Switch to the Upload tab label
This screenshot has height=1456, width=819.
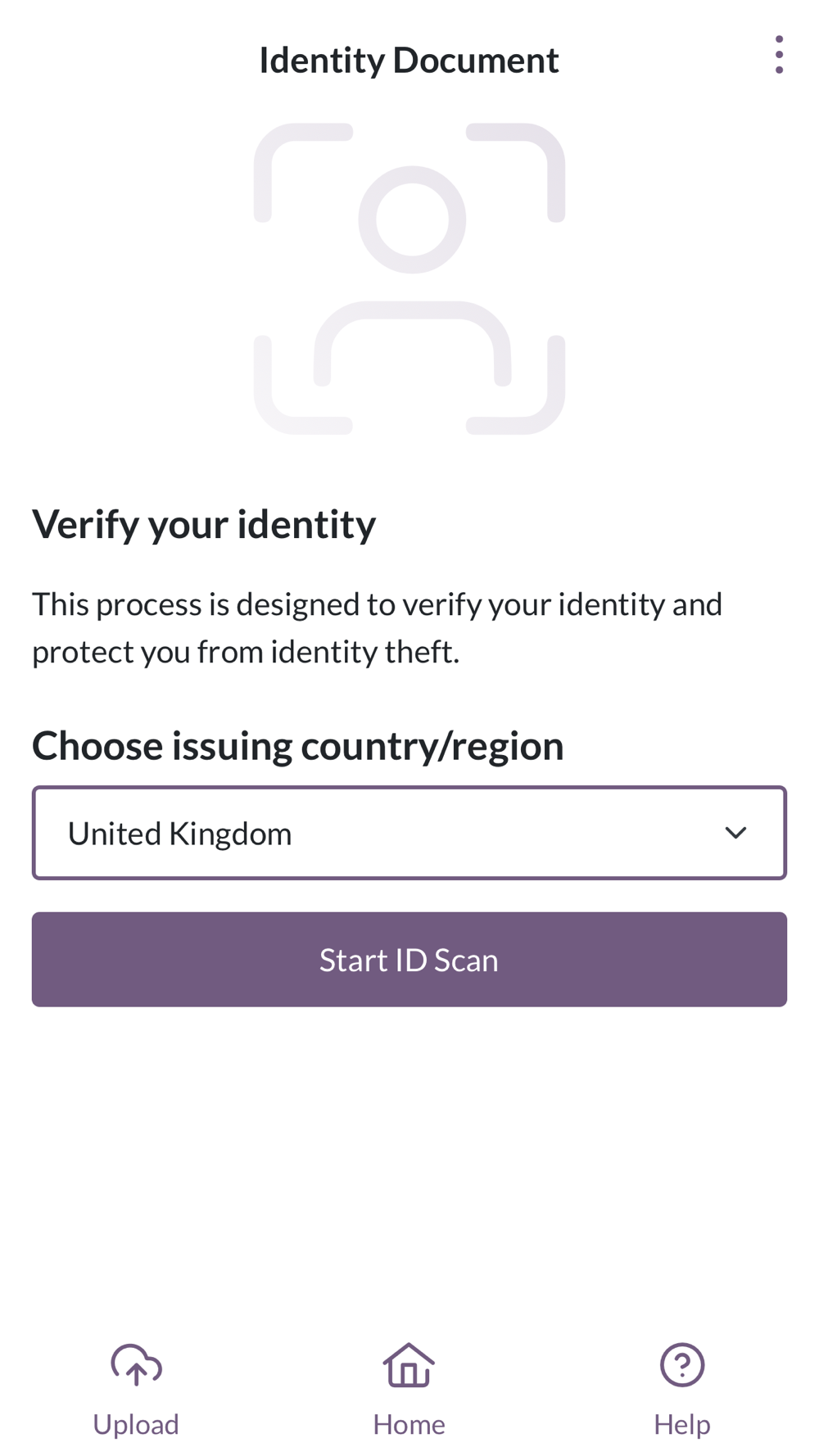click(x=136, y=1425)
